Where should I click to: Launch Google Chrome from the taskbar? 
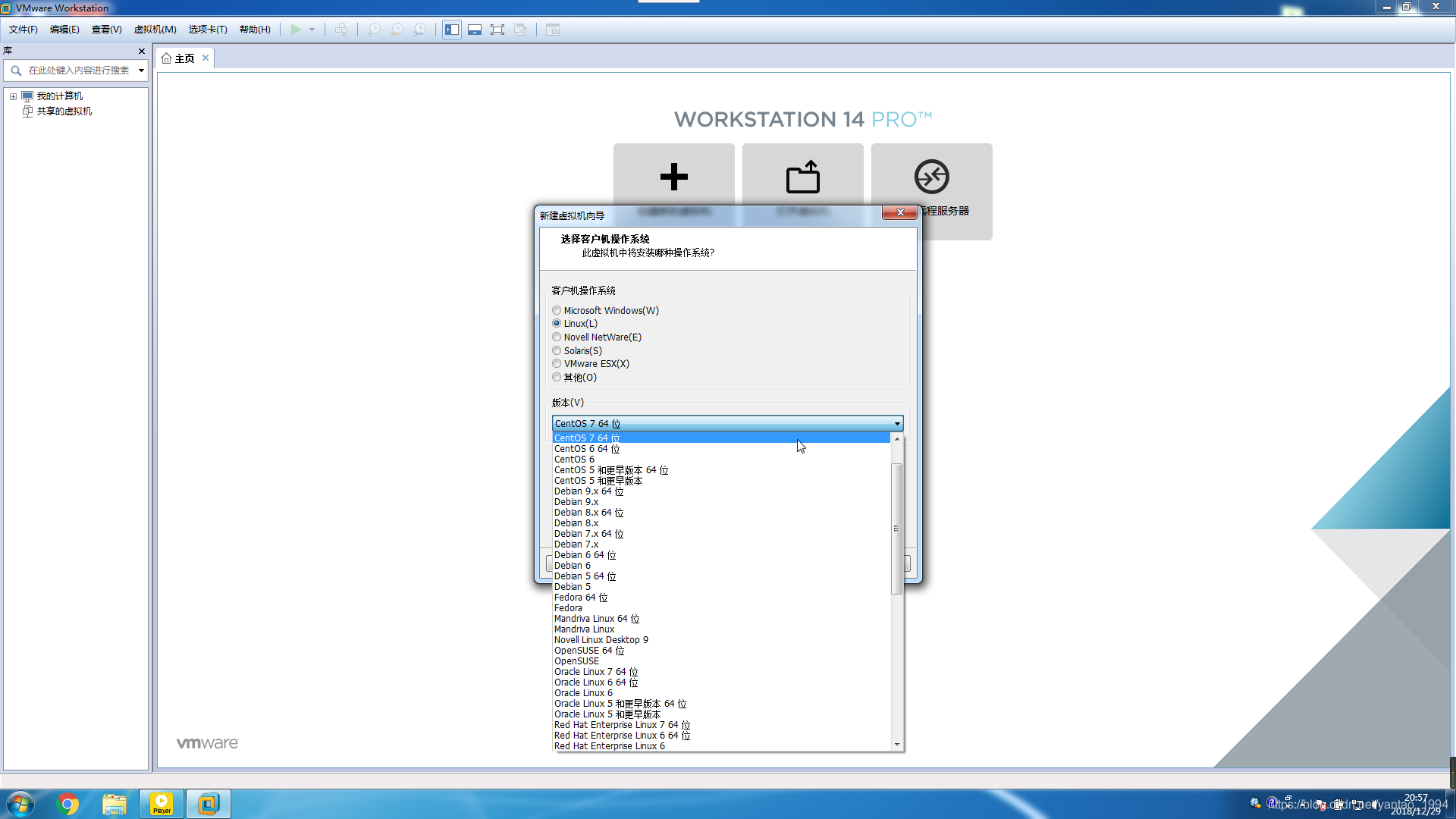67,804
